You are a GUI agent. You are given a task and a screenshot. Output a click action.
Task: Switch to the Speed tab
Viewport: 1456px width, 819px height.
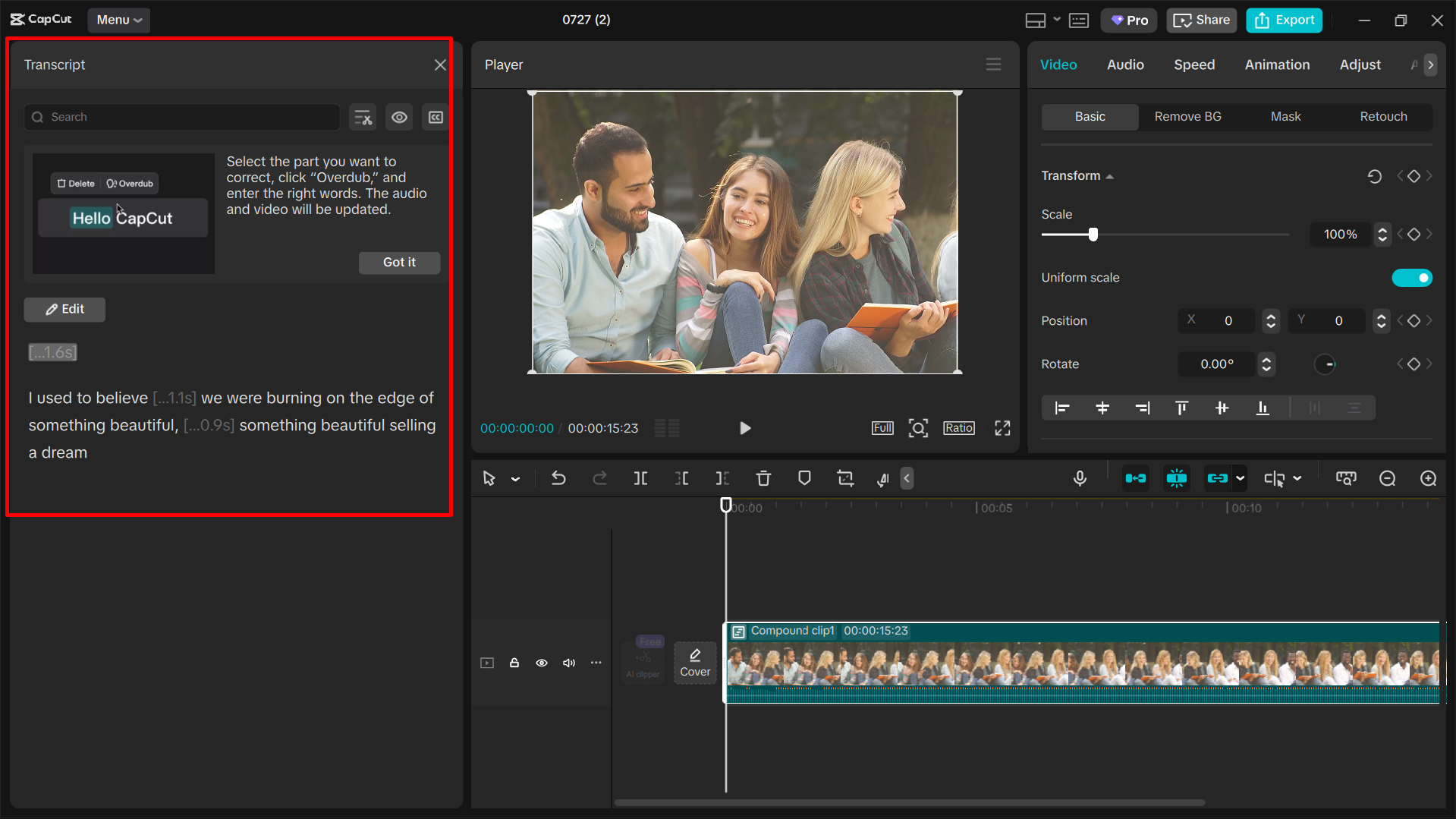pos(1194,65)
